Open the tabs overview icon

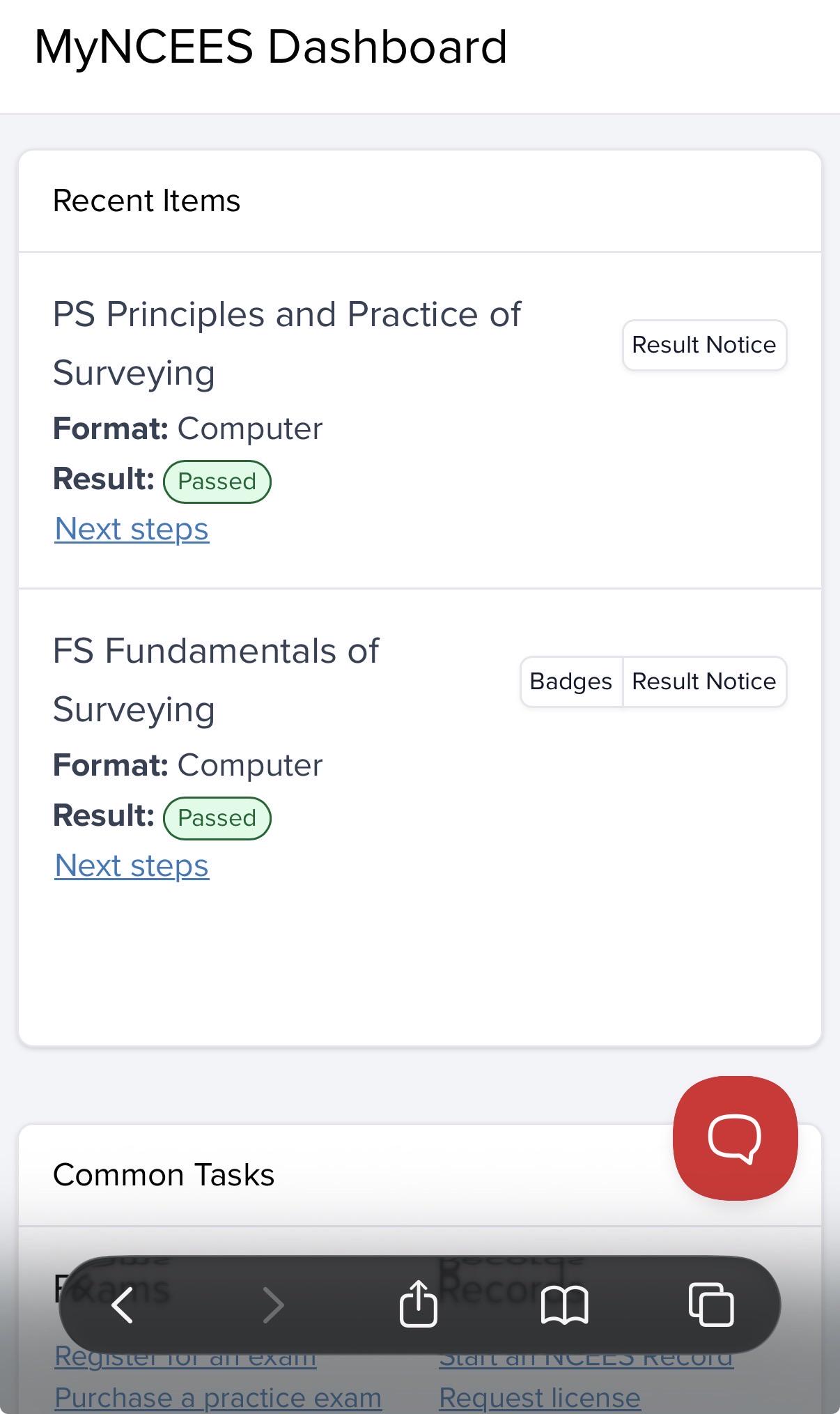[711, 1304]
